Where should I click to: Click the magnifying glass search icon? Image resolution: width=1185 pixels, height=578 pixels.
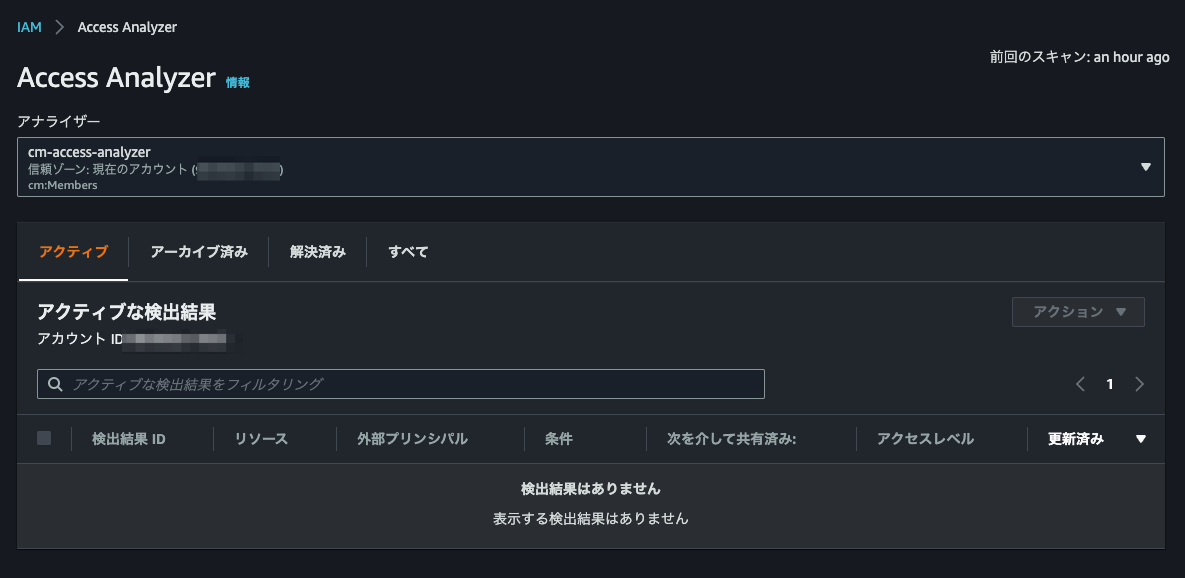tap(55, 384)
